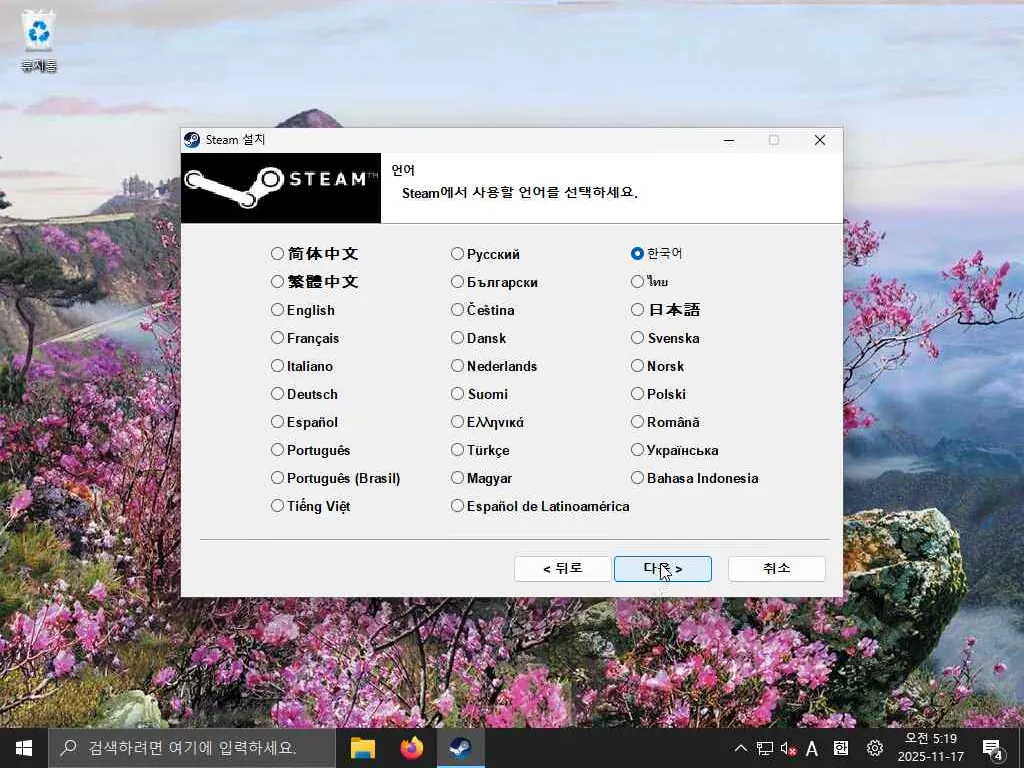Select Dansk language option
This screenshot has width=1024, height=768.
tap(479, 338)
